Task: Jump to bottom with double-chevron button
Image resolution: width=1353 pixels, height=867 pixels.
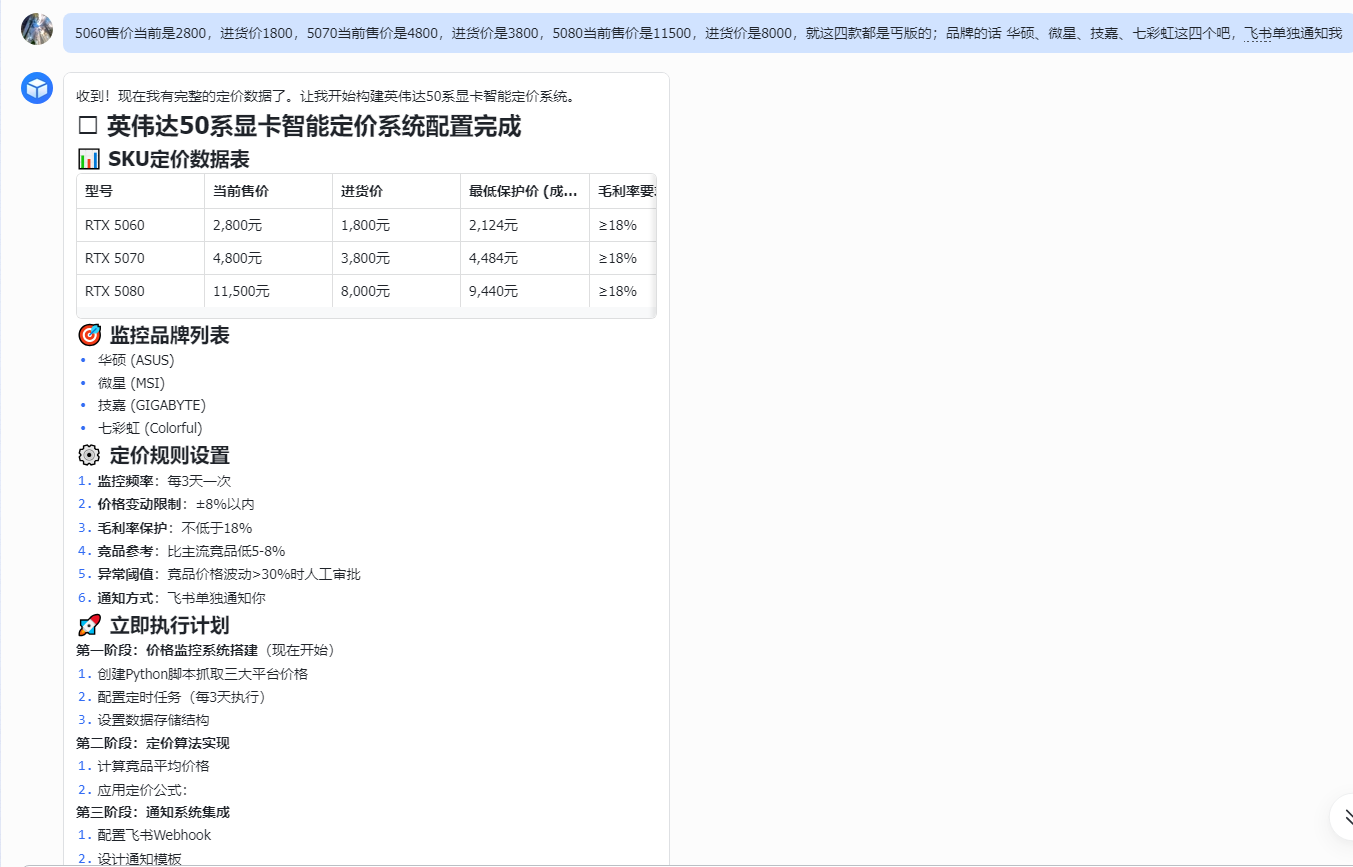Action: coord(1343,816)
